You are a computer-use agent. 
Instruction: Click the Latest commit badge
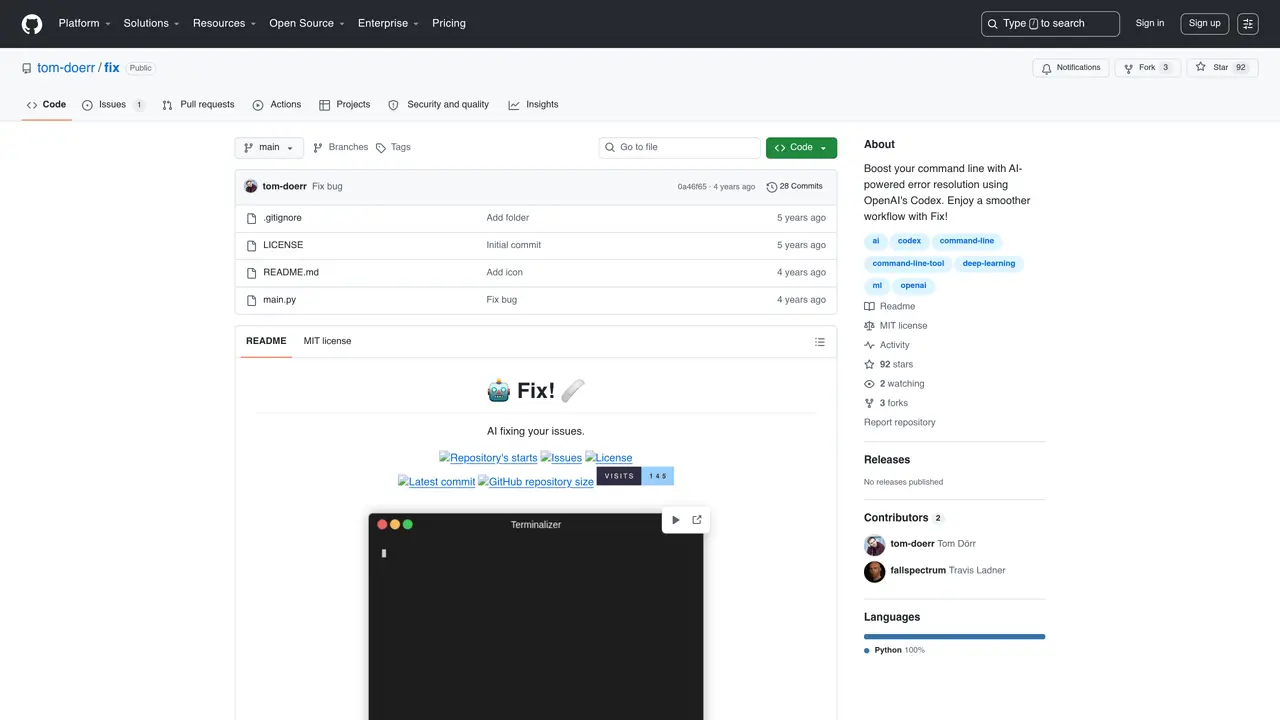(x=436, y=482)
